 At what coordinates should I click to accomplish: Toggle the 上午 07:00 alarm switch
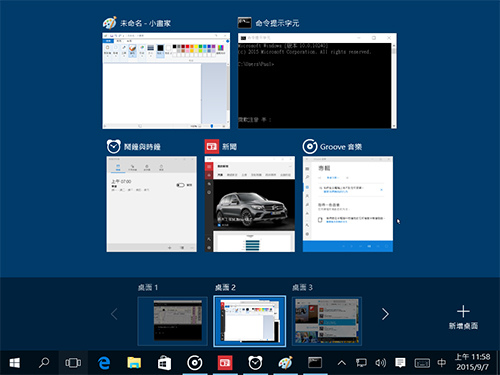(180, 185)
